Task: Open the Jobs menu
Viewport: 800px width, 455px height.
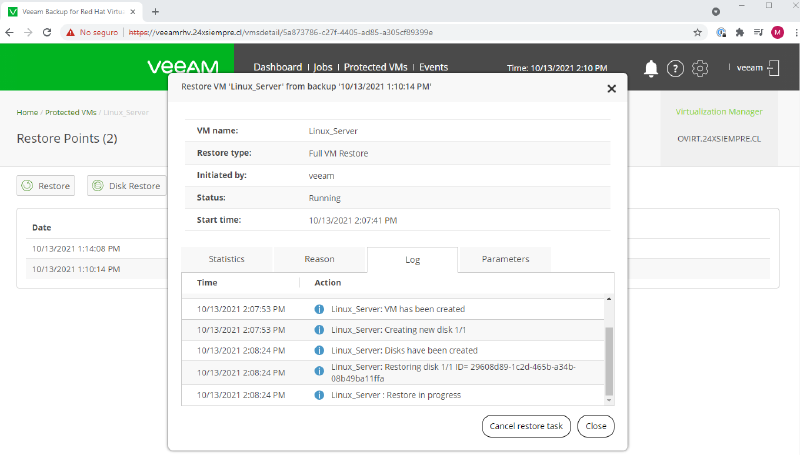Action: 322,67
